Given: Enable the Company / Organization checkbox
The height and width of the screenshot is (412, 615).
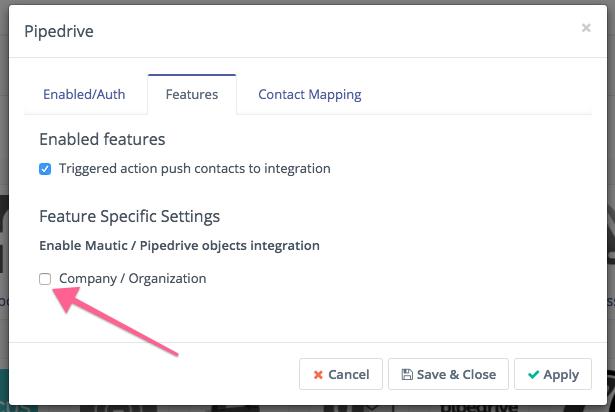Looking at the screenshot, I should pos(45,279).
